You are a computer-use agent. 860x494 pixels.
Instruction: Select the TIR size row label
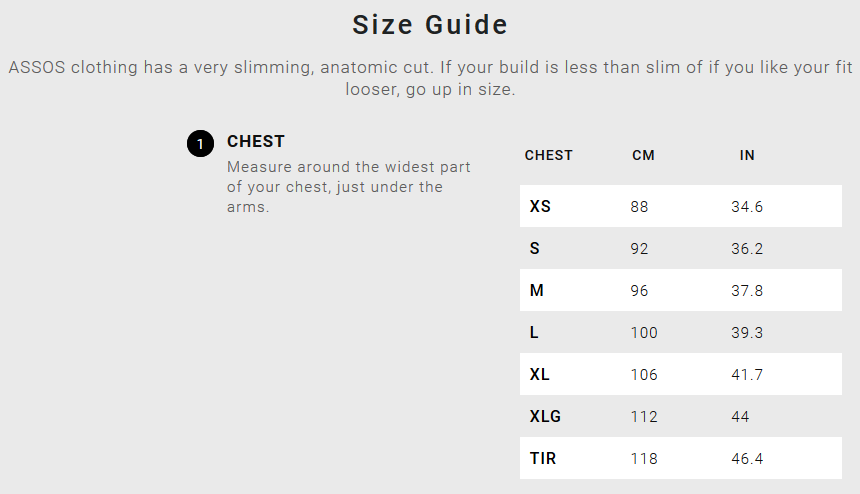[x=543, y=459]
